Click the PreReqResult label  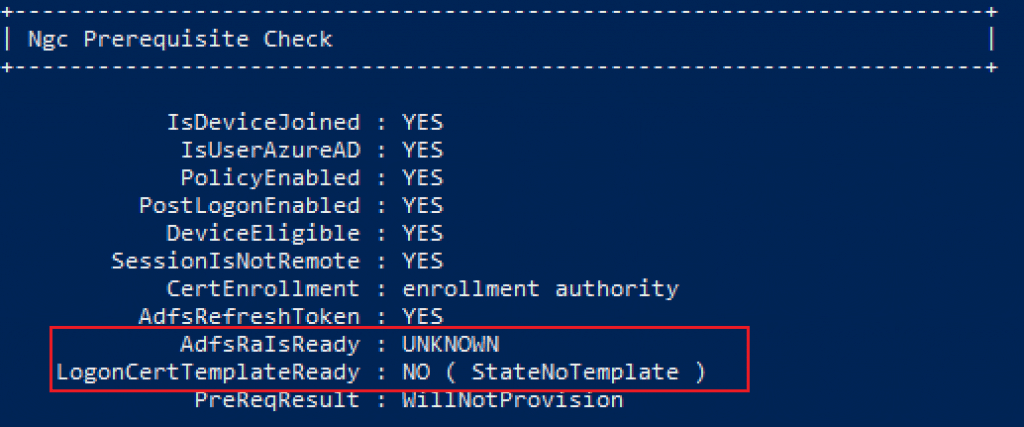[x=278, y=400]
